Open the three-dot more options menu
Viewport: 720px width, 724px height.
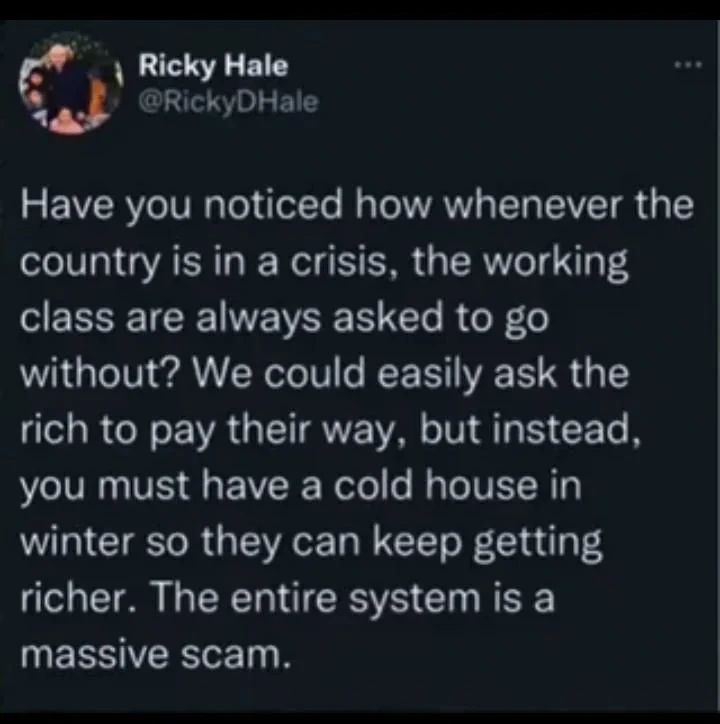pos(688,66)
